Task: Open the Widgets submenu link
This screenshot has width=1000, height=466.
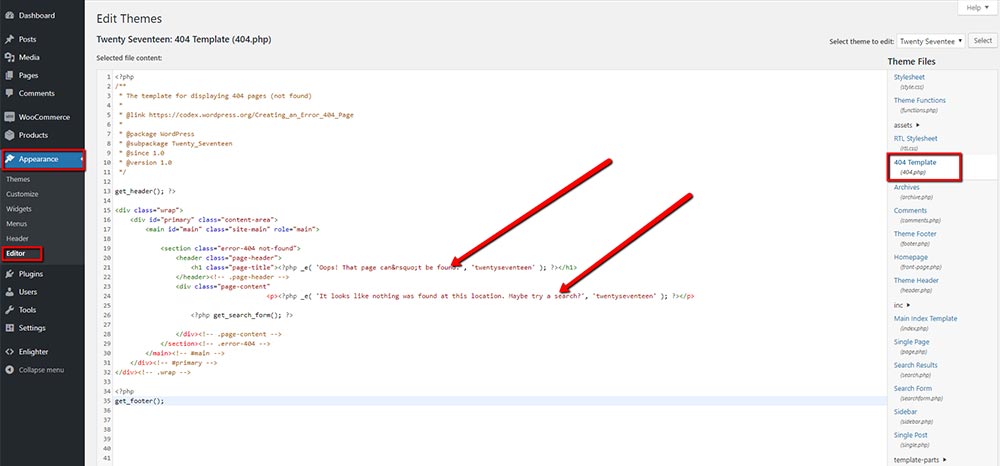Action: [x=18, y=209]
